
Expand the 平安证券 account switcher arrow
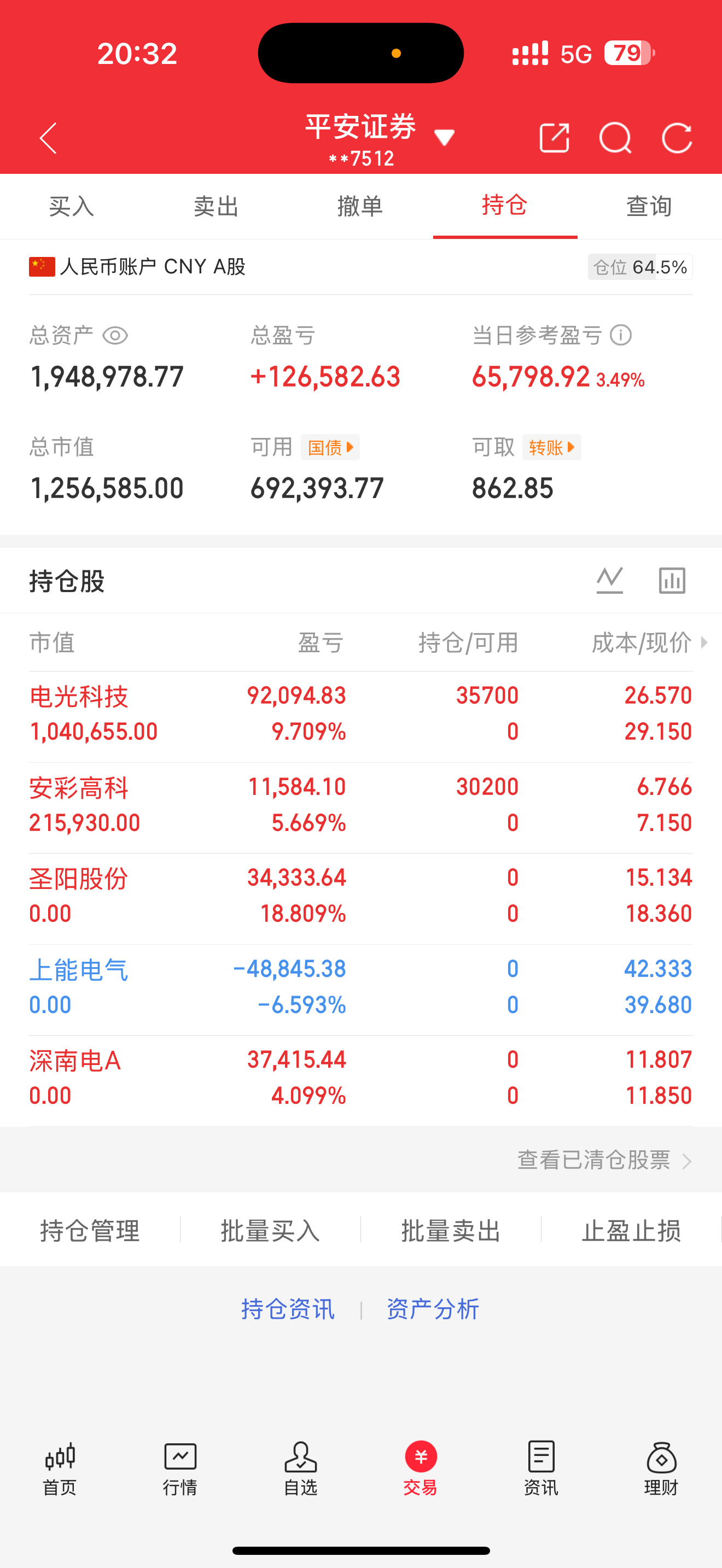tap(444, 138)
